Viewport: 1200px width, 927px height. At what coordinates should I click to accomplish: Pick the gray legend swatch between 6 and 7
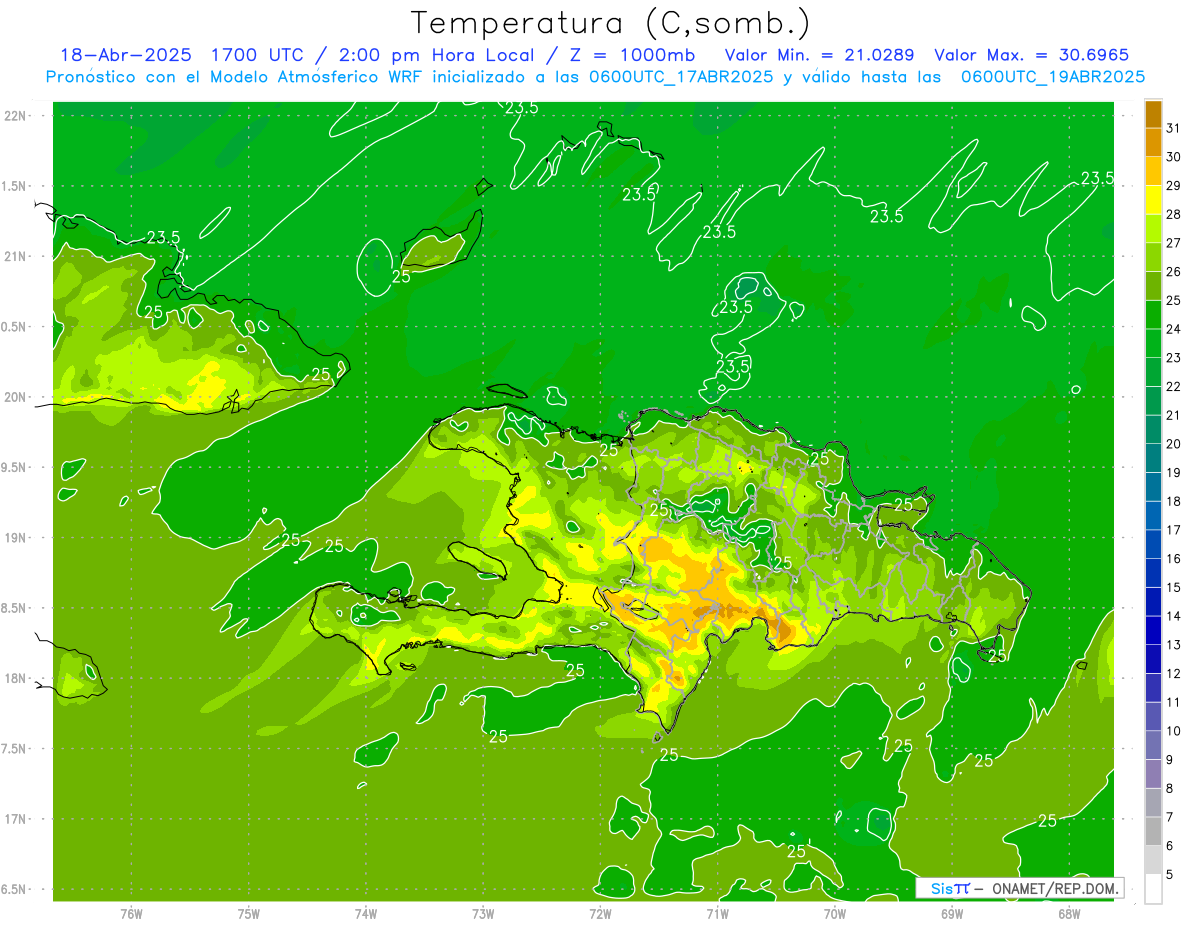[1153, 831]
